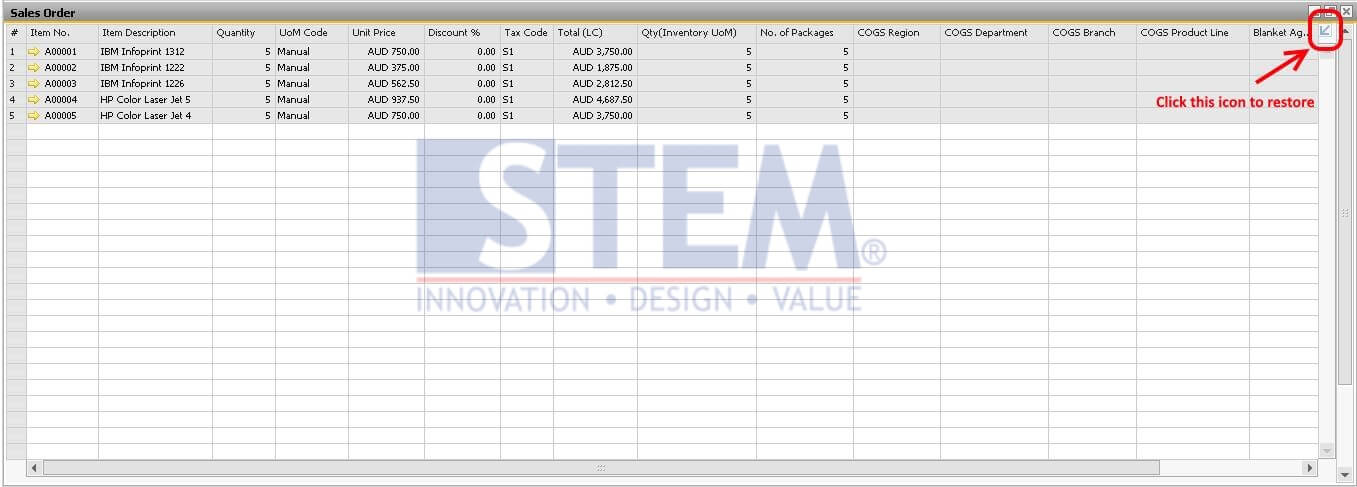This screenshot has height=487, width=1357.
Task: Click the horizontal scrollbar thumb
Action: point(601,468)
